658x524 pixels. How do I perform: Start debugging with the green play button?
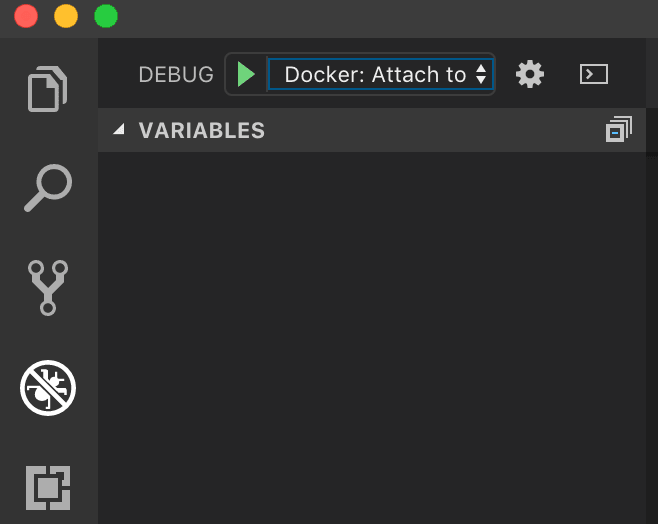pos(246,74)
